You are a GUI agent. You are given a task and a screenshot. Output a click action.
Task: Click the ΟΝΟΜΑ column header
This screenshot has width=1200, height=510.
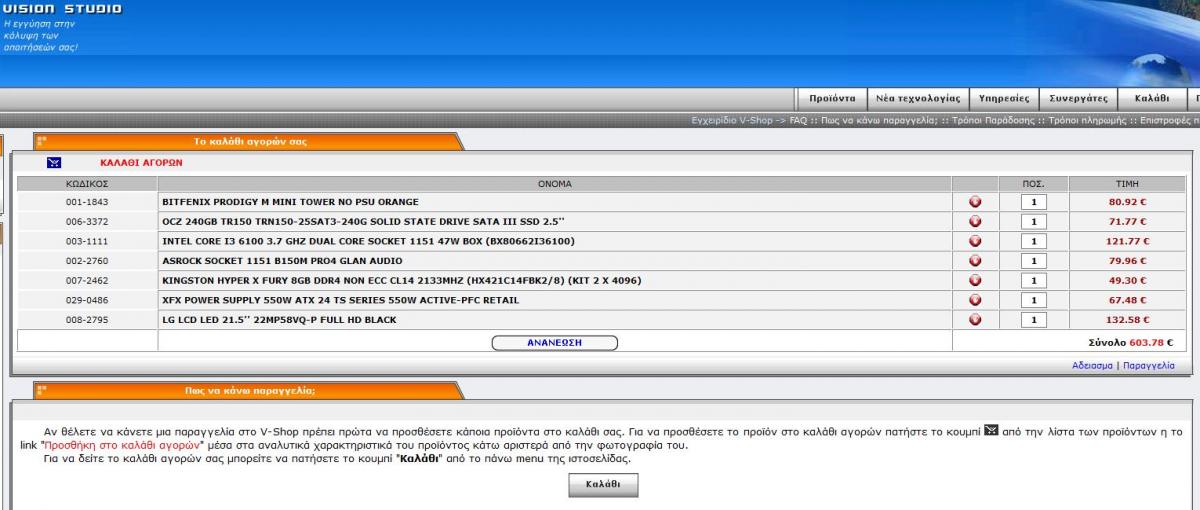click(x=555, y=184)
